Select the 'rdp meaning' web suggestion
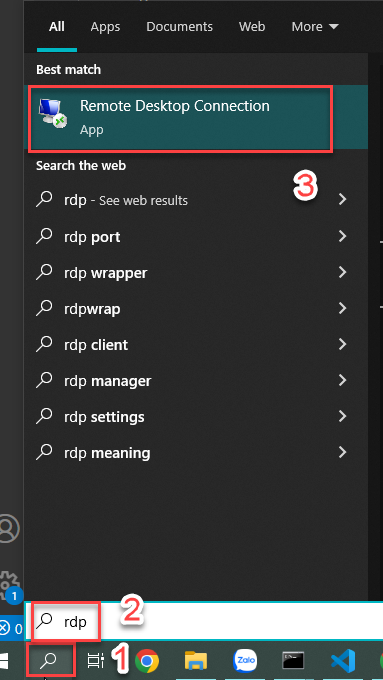383x680 pixels. [x=196, y=452]
